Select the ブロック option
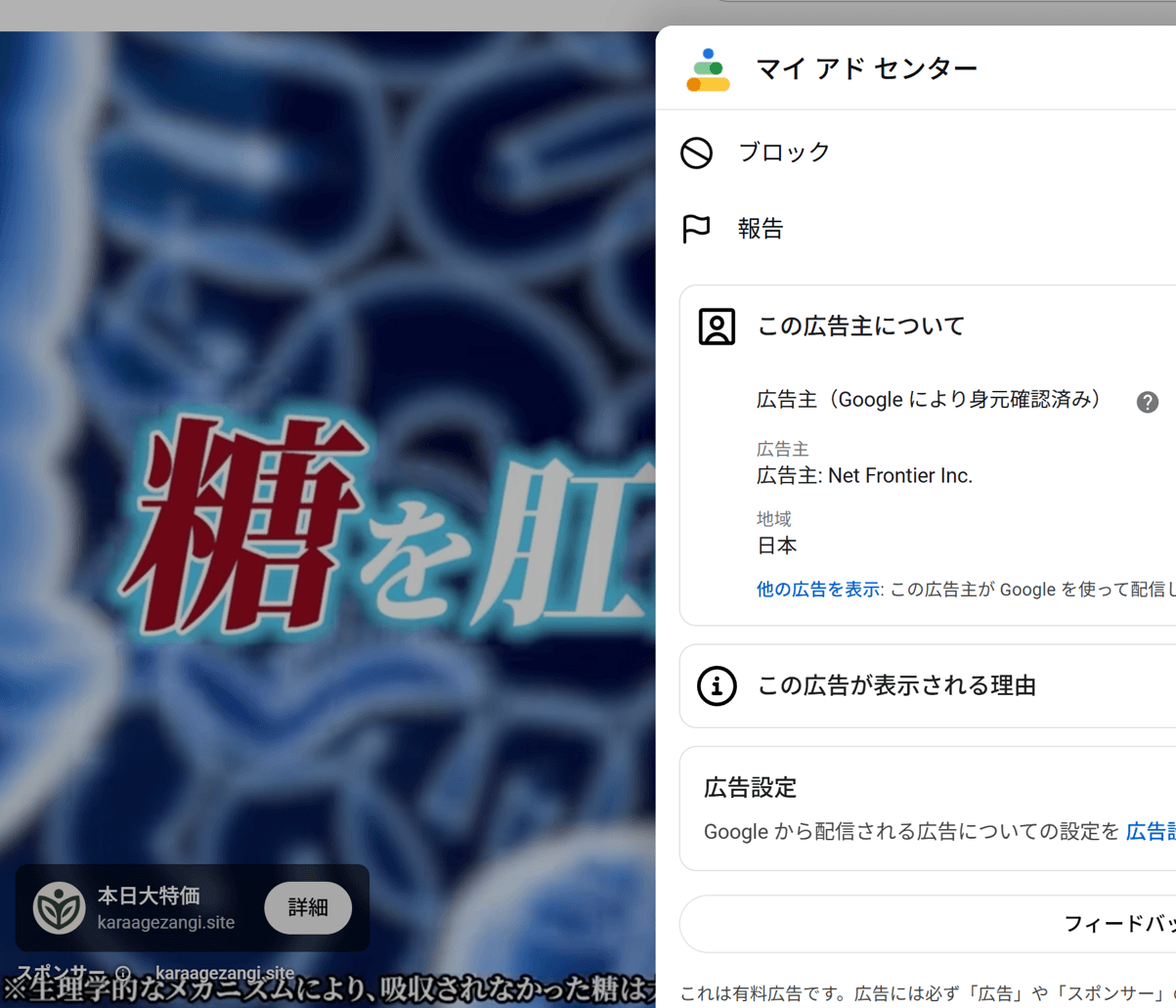 click(784, 153)
